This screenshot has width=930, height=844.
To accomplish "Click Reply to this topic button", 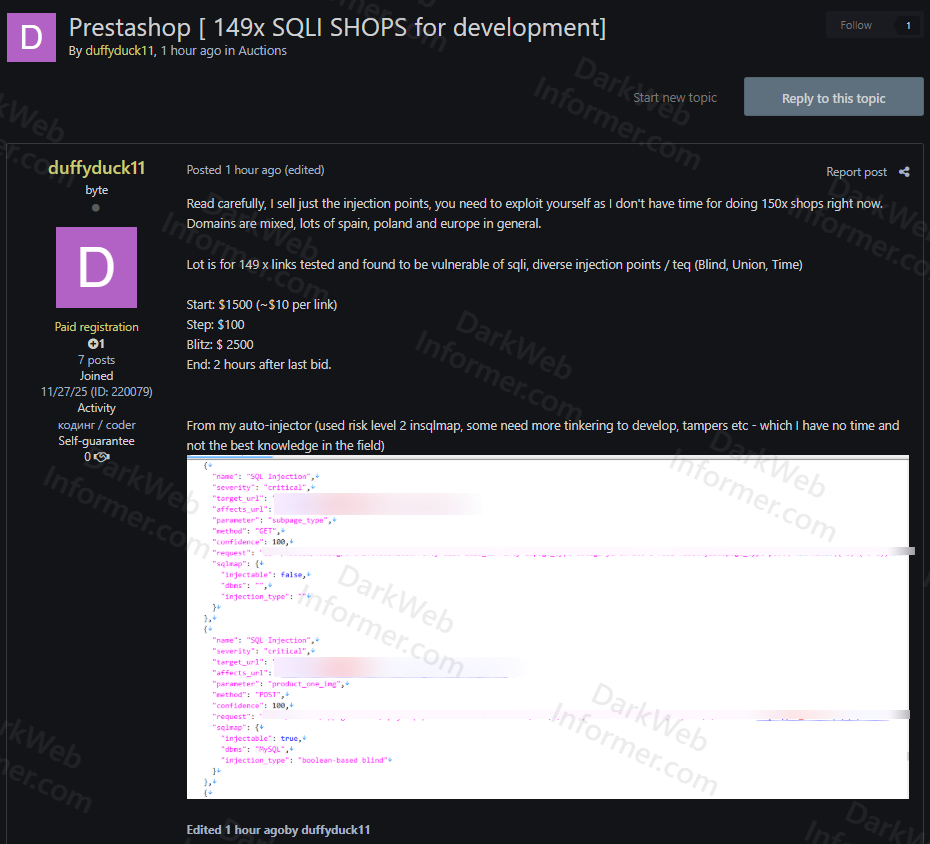I will (x=833, y=98).
